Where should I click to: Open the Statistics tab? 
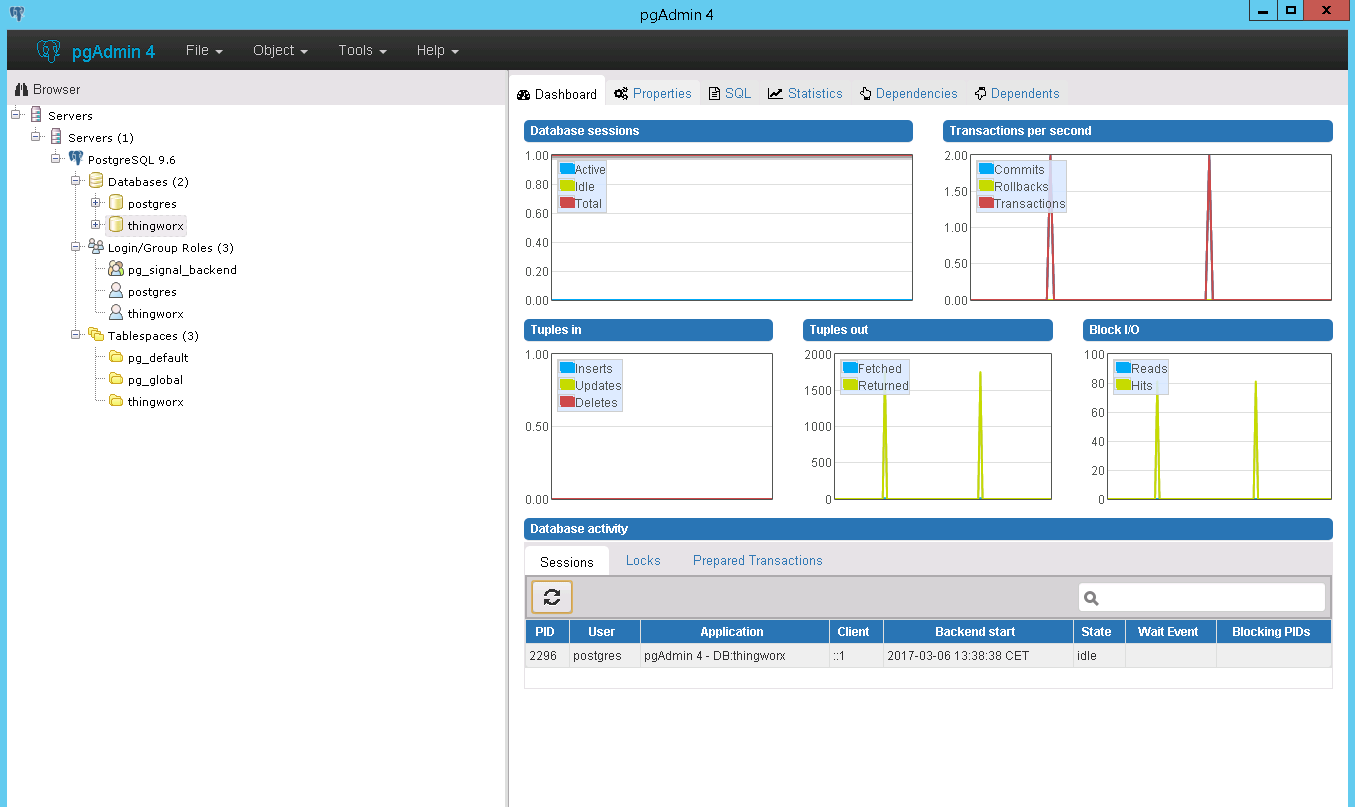tap(805, 93)
